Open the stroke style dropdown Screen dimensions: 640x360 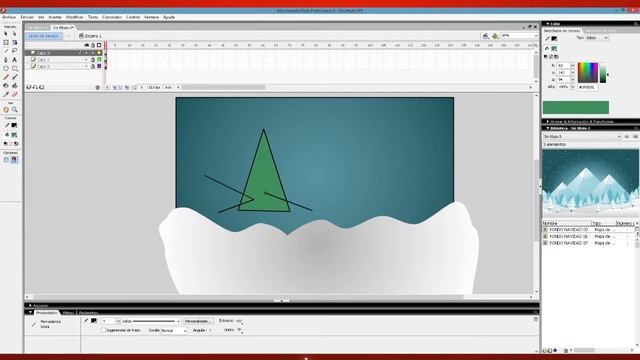pos(151,321)
